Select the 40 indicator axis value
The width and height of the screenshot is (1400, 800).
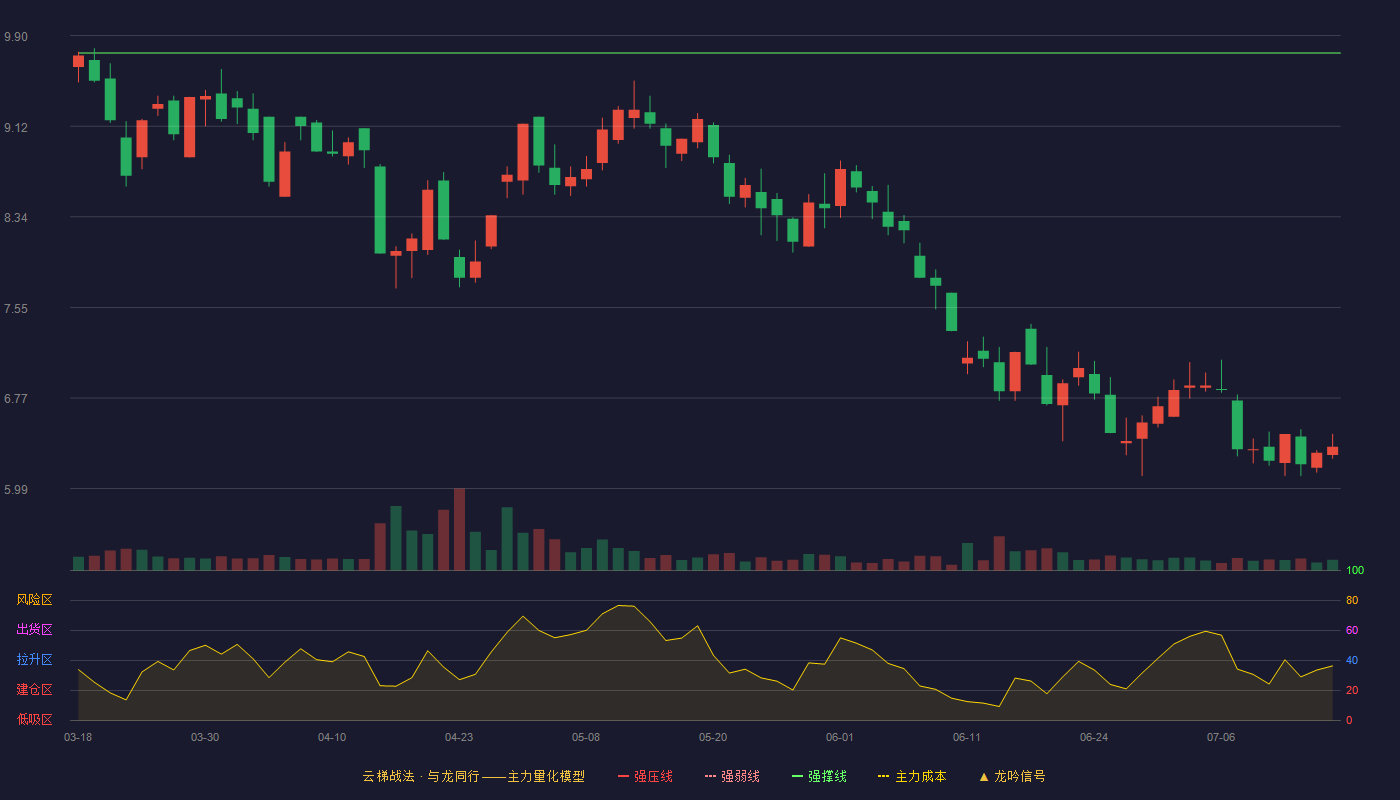coord(1352,661)
